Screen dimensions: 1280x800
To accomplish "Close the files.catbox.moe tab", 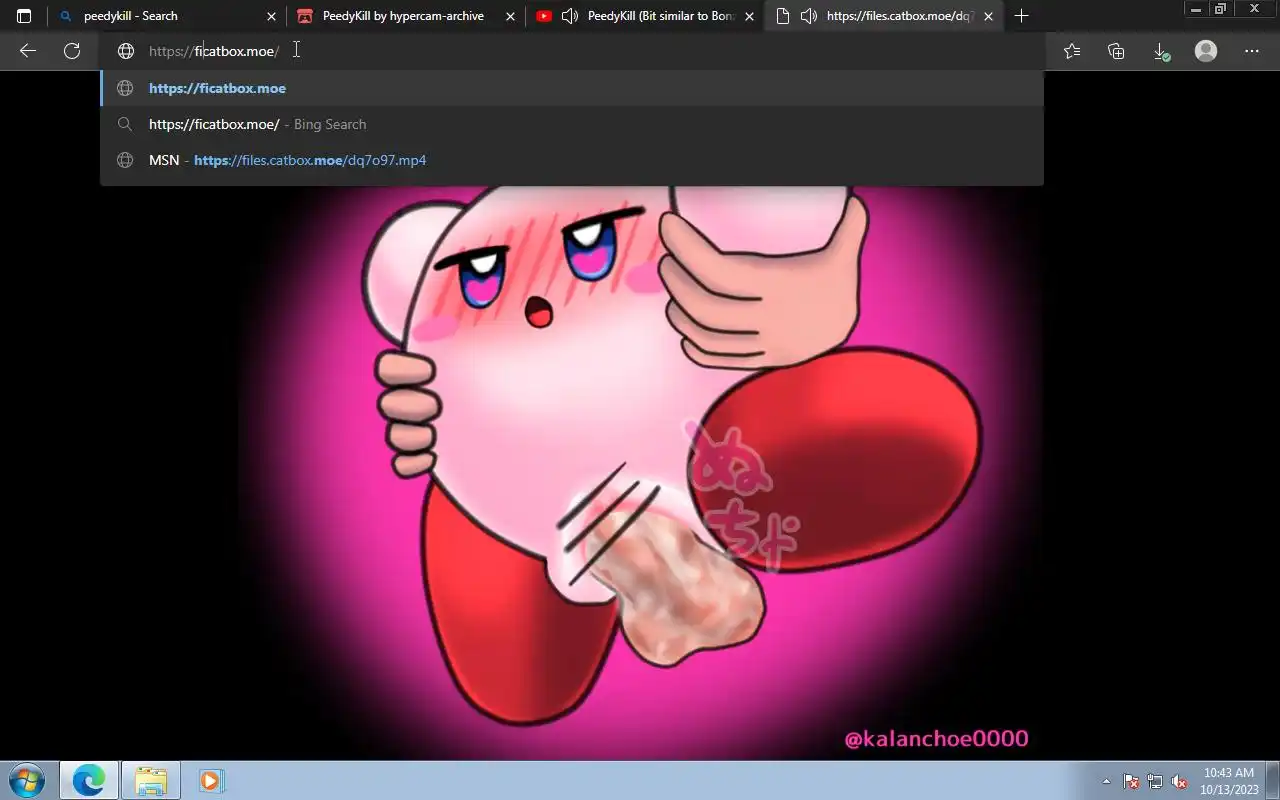I will point(988,16).
